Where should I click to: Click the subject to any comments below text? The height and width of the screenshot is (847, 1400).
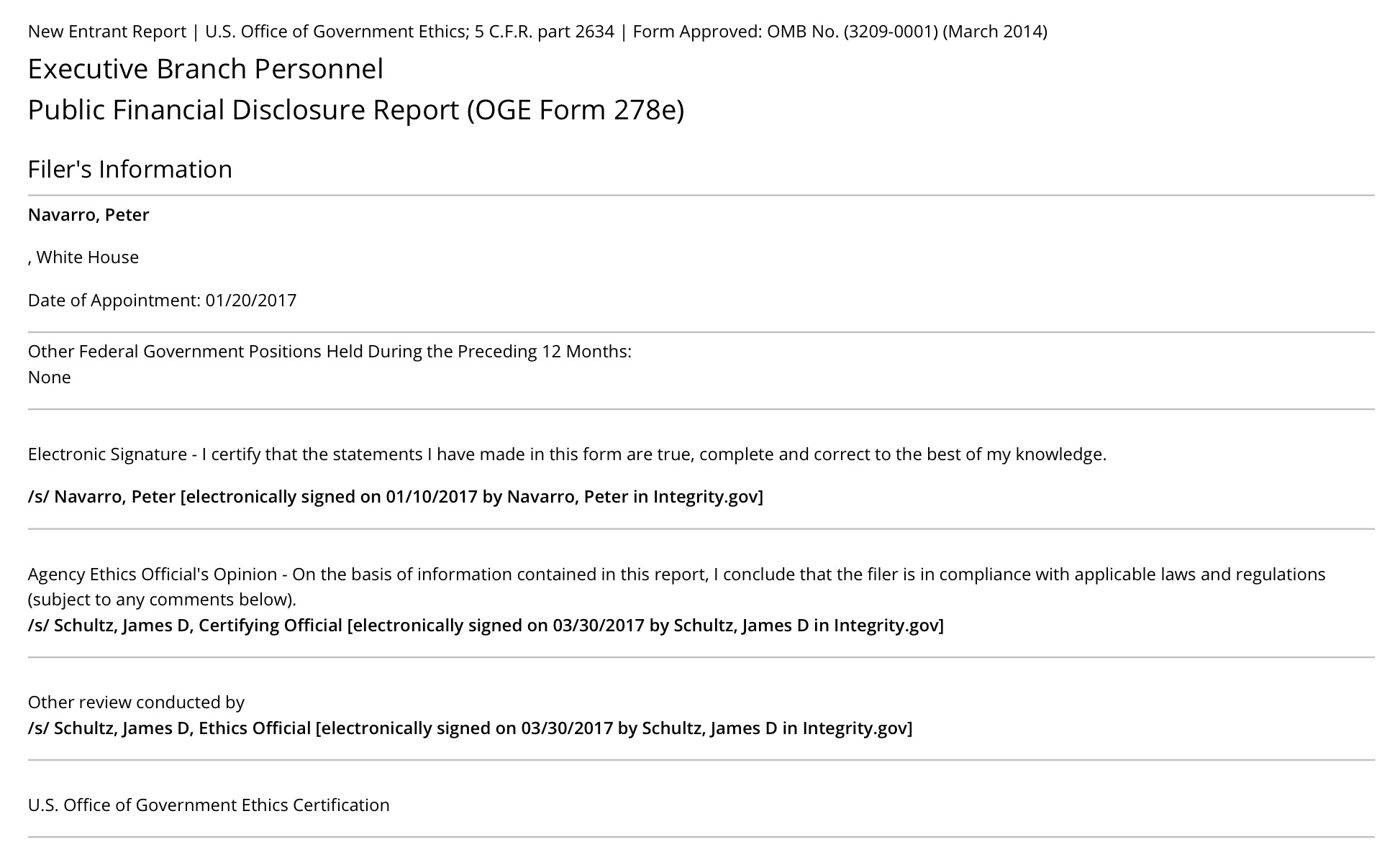pos(162,600)
